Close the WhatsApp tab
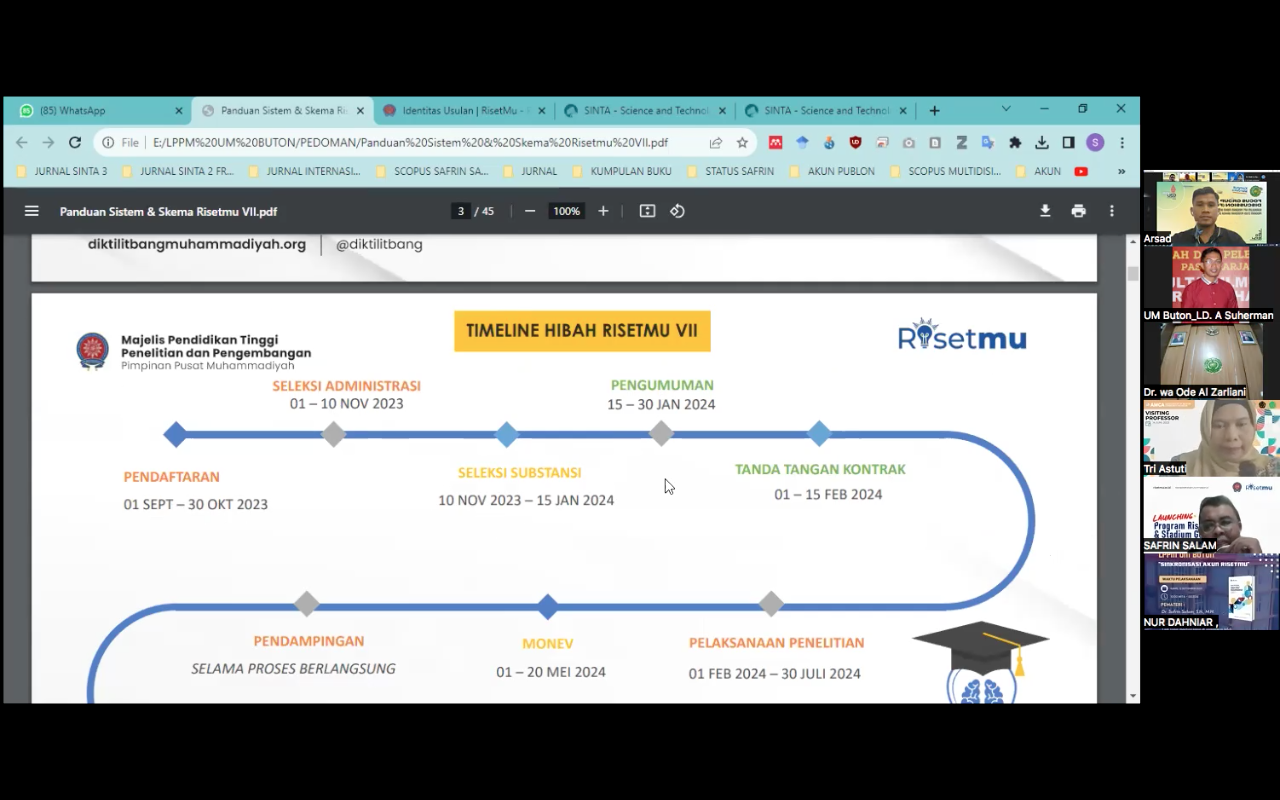Screen dimensions: 1280x800 coord(179,111)
